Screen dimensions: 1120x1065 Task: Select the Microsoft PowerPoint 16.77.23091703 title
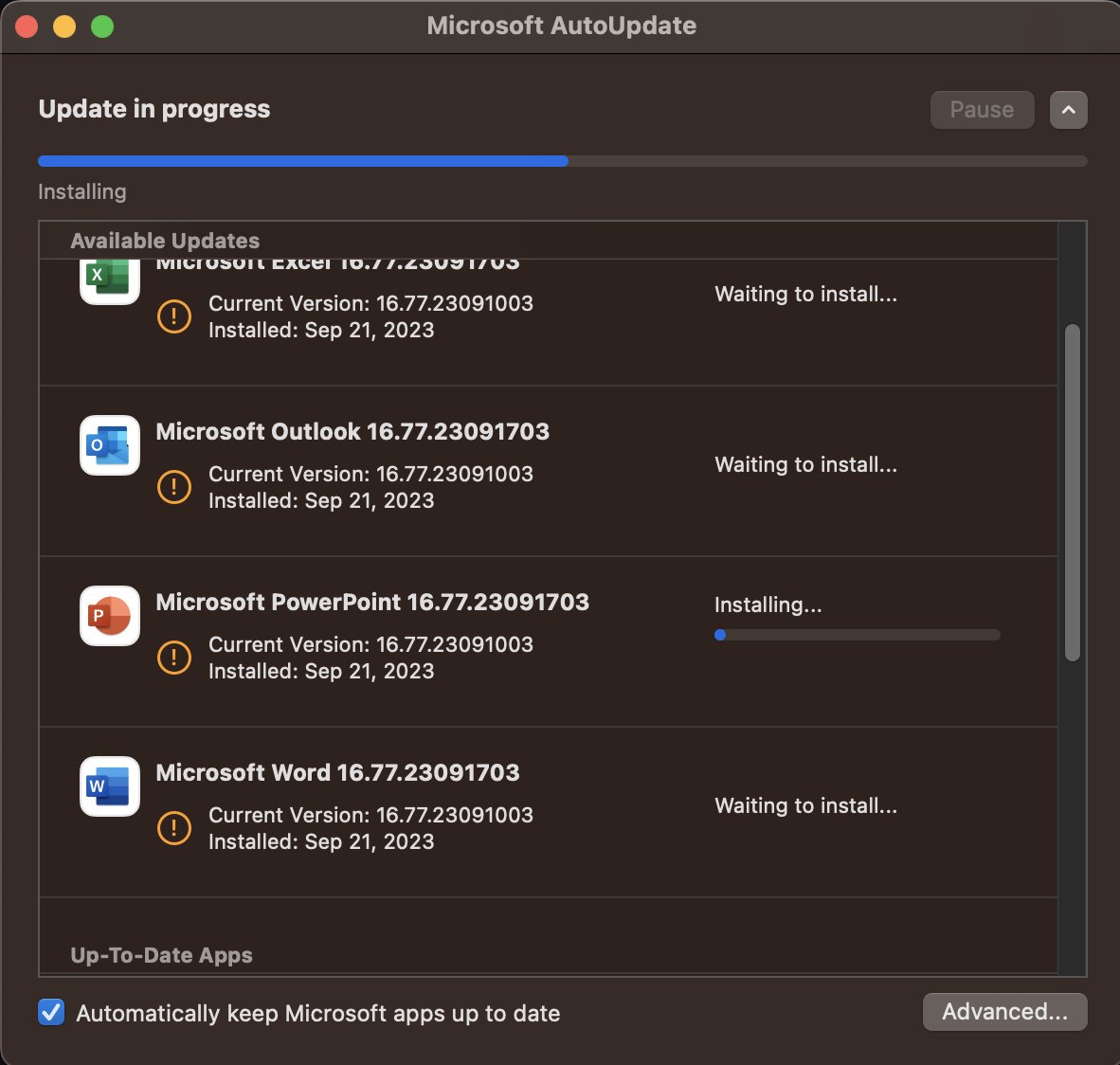point(372,603)
